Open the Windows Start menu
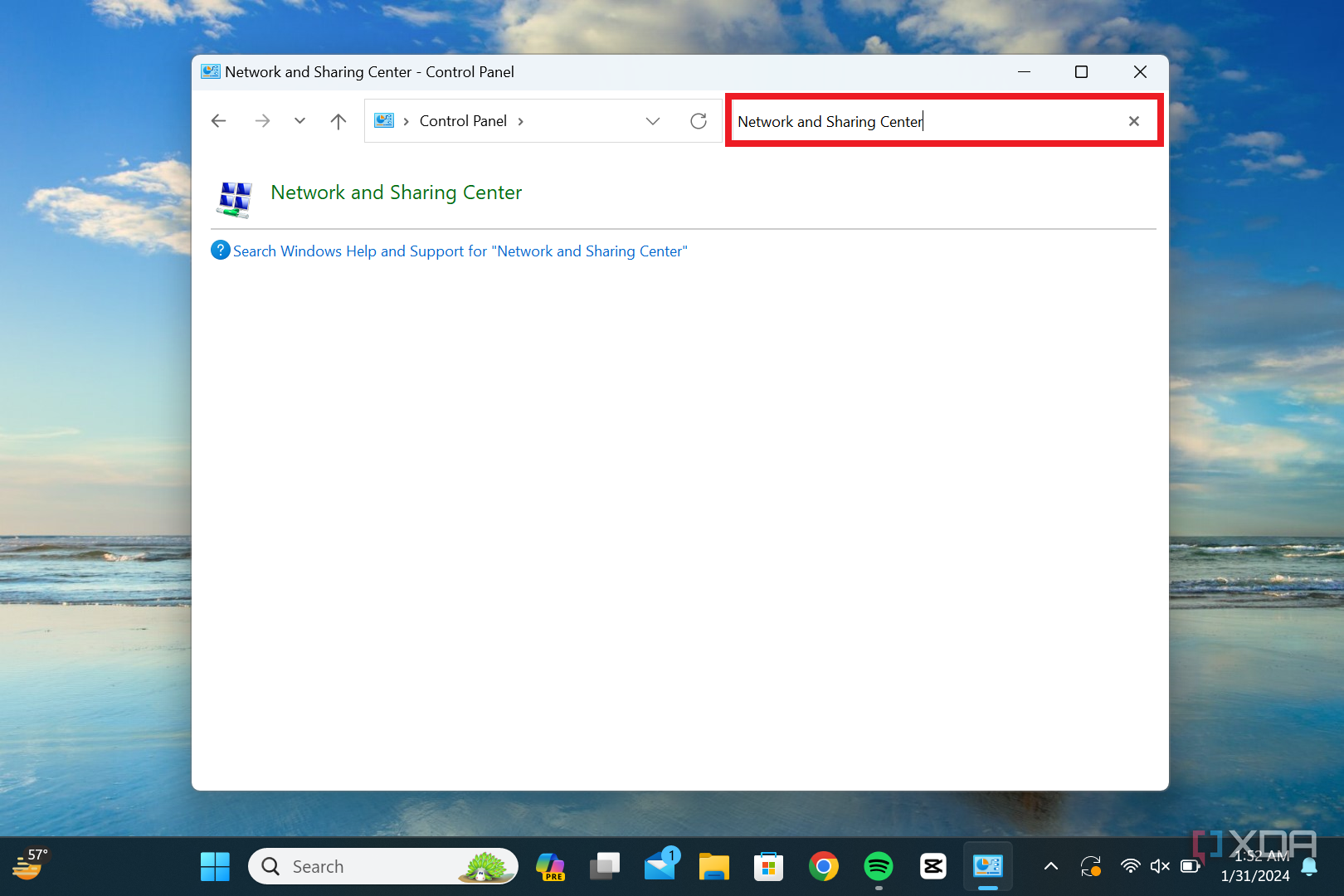This screenshot has height=896, width=1344. click(215, 867)
